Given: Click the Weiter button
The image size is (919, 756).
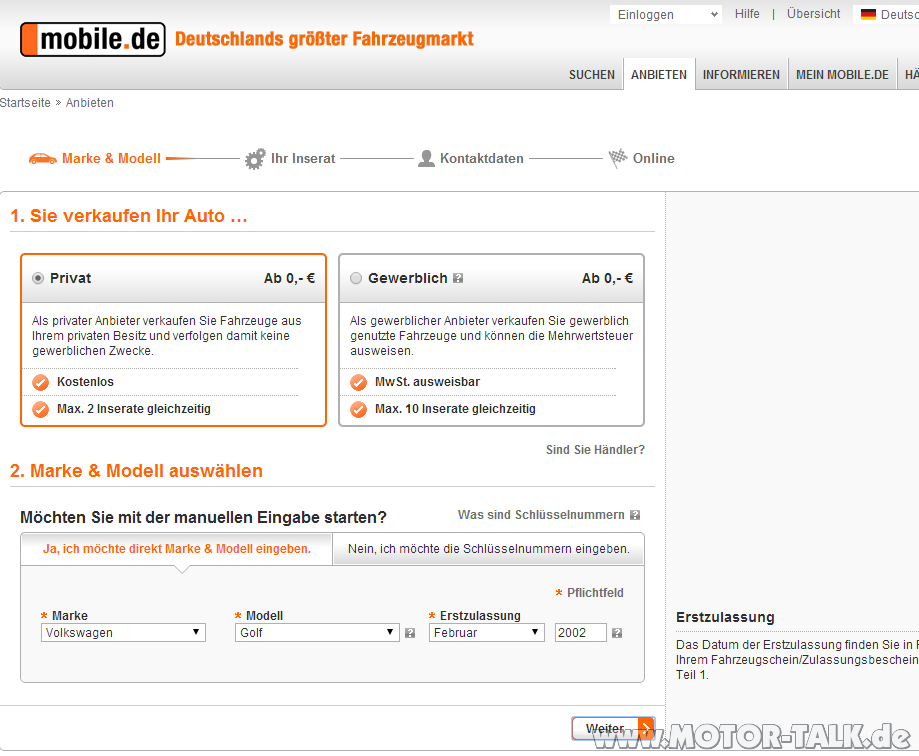Looking at the screenshot, I should (613, 728).
